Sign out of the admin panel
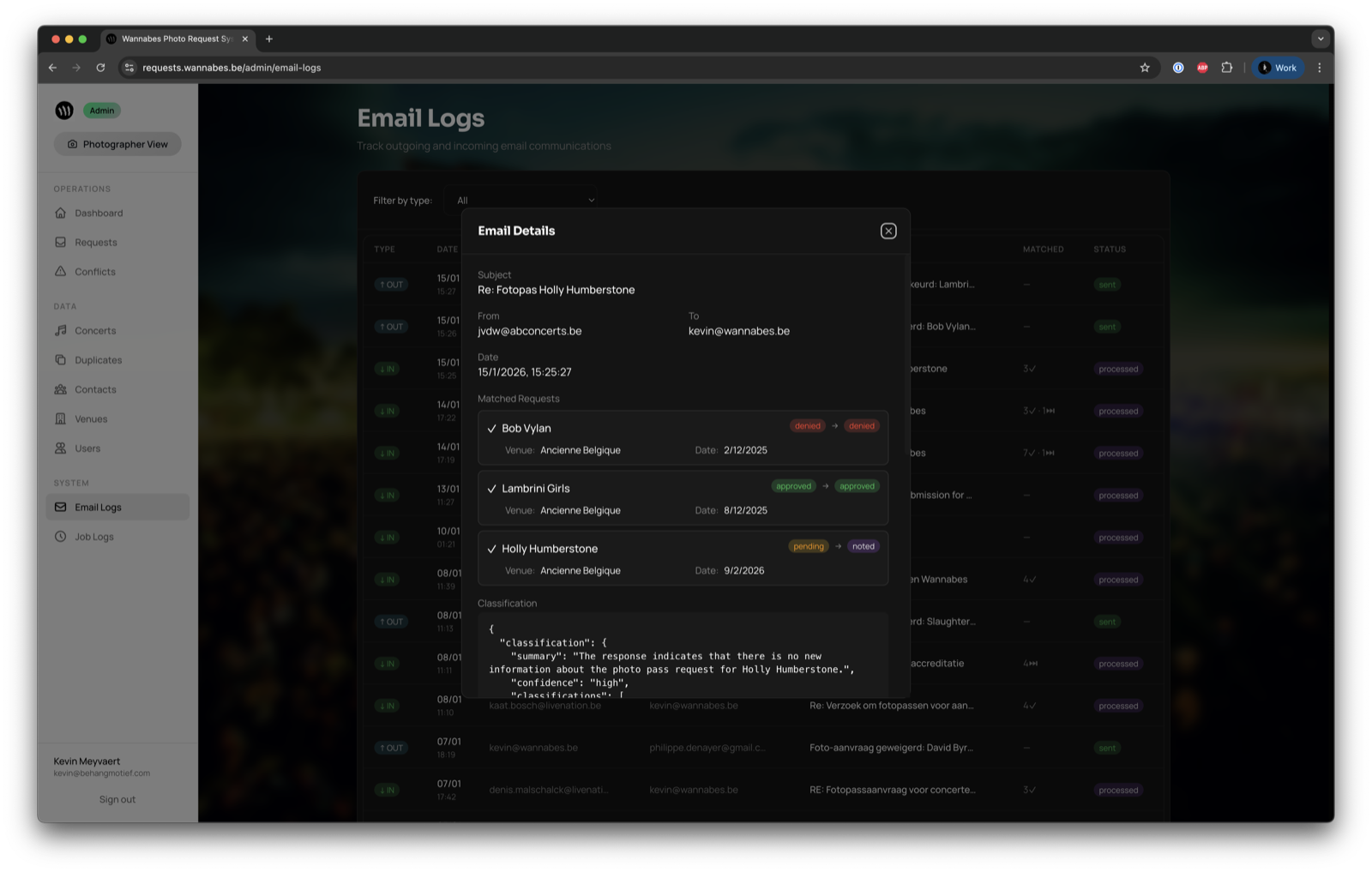 [117, 798]
